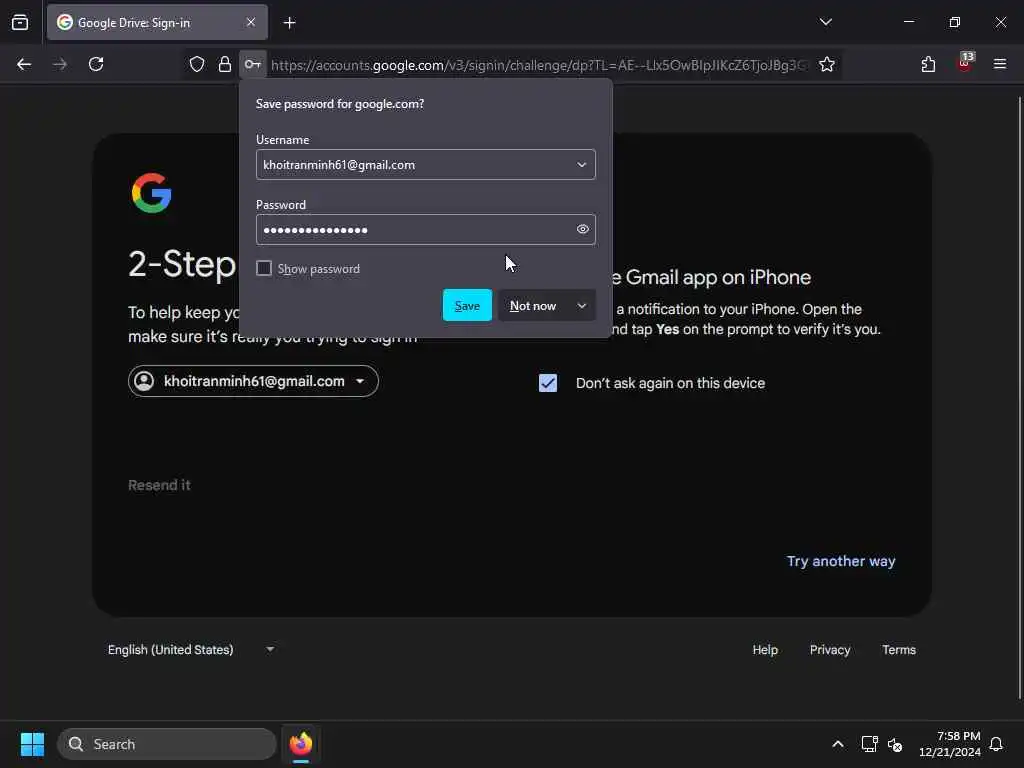Open the khoitranminh61@gmail.com account switcher
The image size is (1024, 768).
253,381
